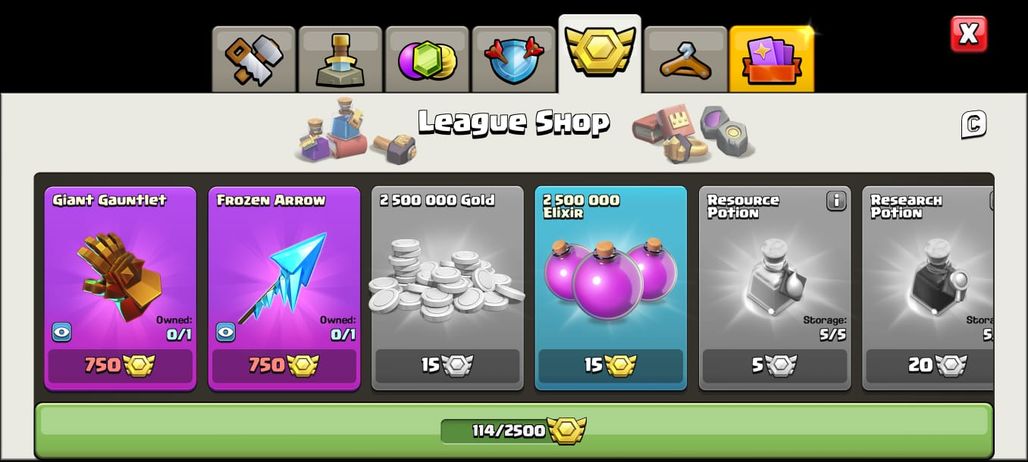Tap the C icon next to League Shop
This screenshot has height=462, width=1028.
pyautogui.click(x=974, y=125)
